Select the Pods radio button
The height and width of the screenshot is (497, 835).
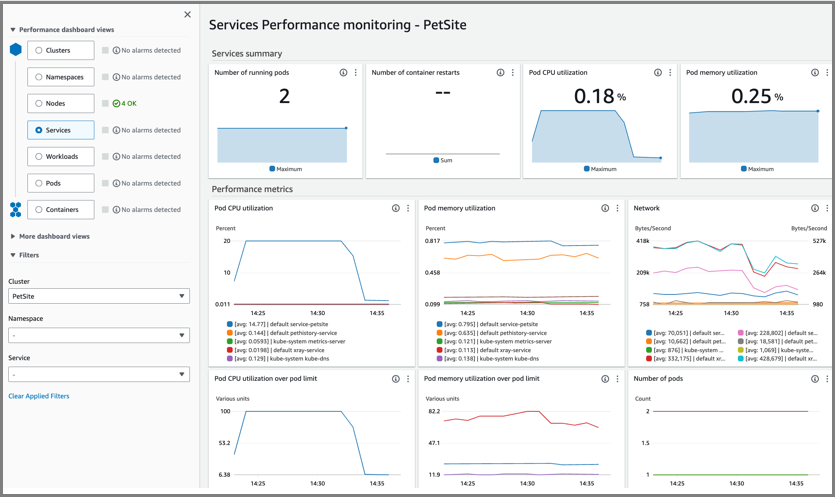pyautogui.click(x=38, y=183)
